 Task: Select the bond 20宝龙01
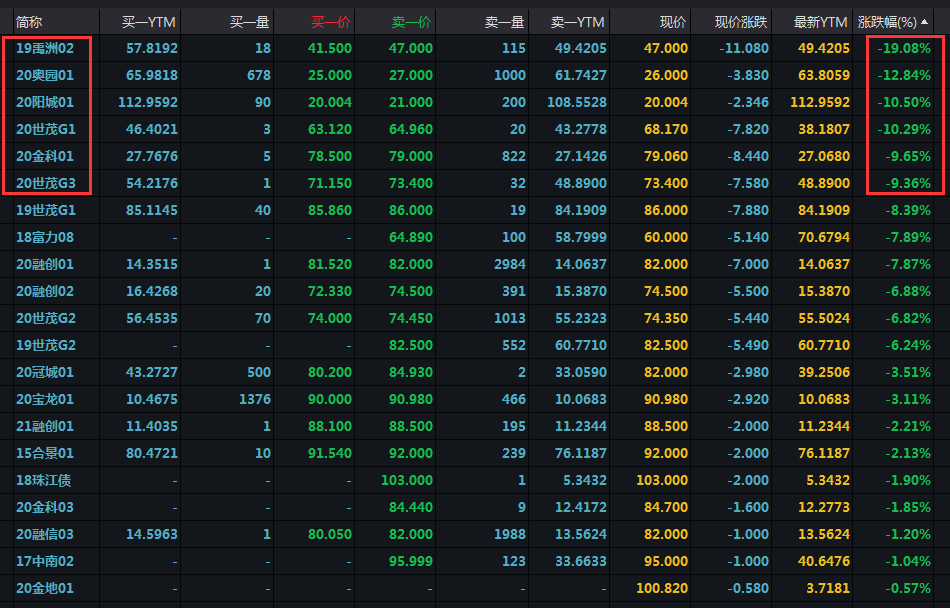click(45, 399)
